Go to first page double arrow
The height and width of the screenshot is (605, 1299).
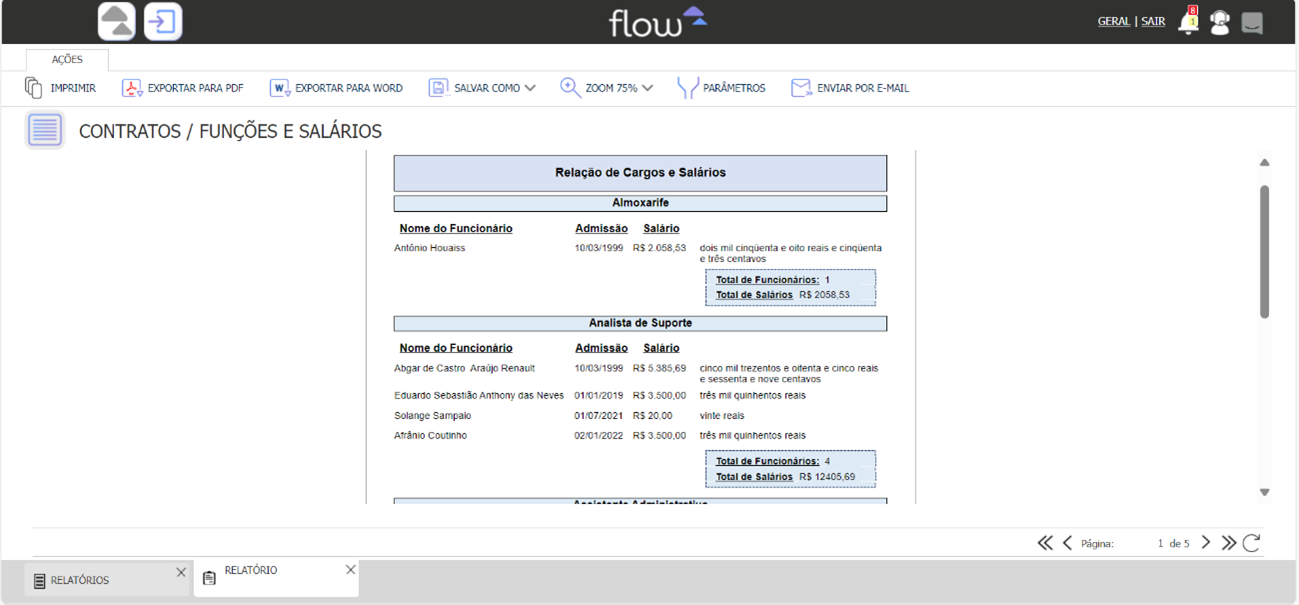[x=1045, y=543]
